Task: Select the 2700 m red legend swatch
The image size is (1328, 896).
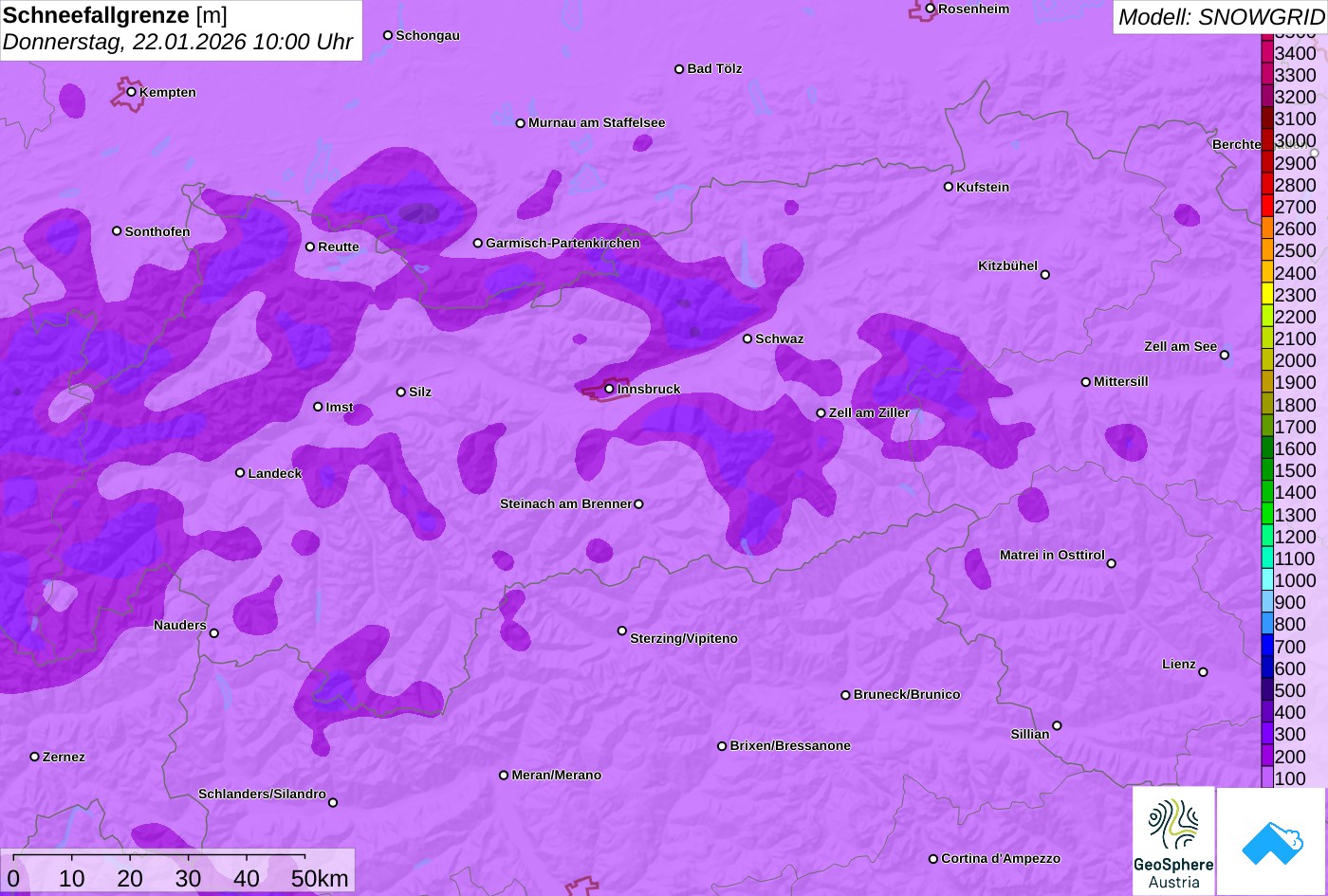Action: pos(1267,207)
